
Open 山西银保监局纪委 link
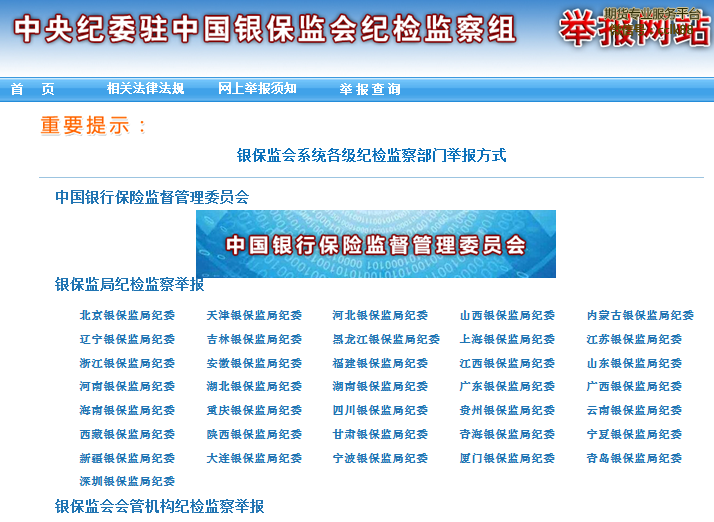[x=507, y=315]
